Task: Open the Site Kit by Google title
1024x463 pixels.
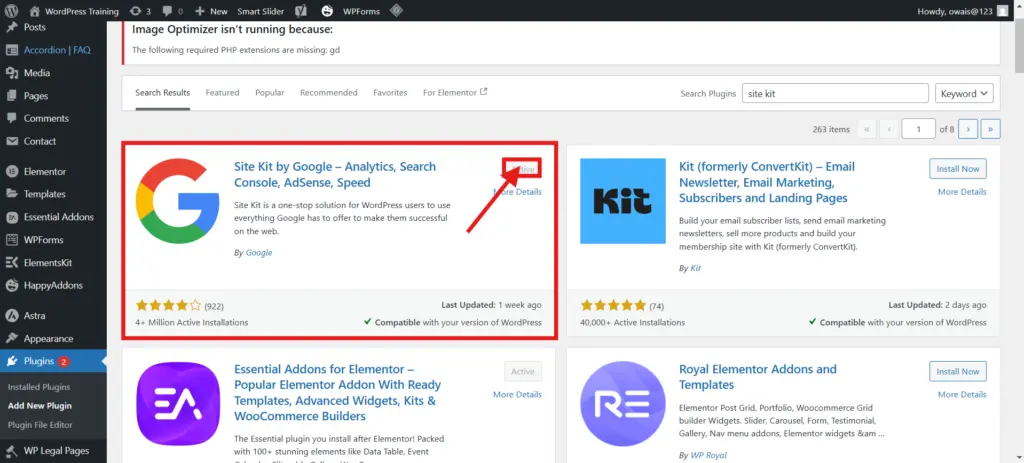Action: pyautogui.click(x=334, y=174)
